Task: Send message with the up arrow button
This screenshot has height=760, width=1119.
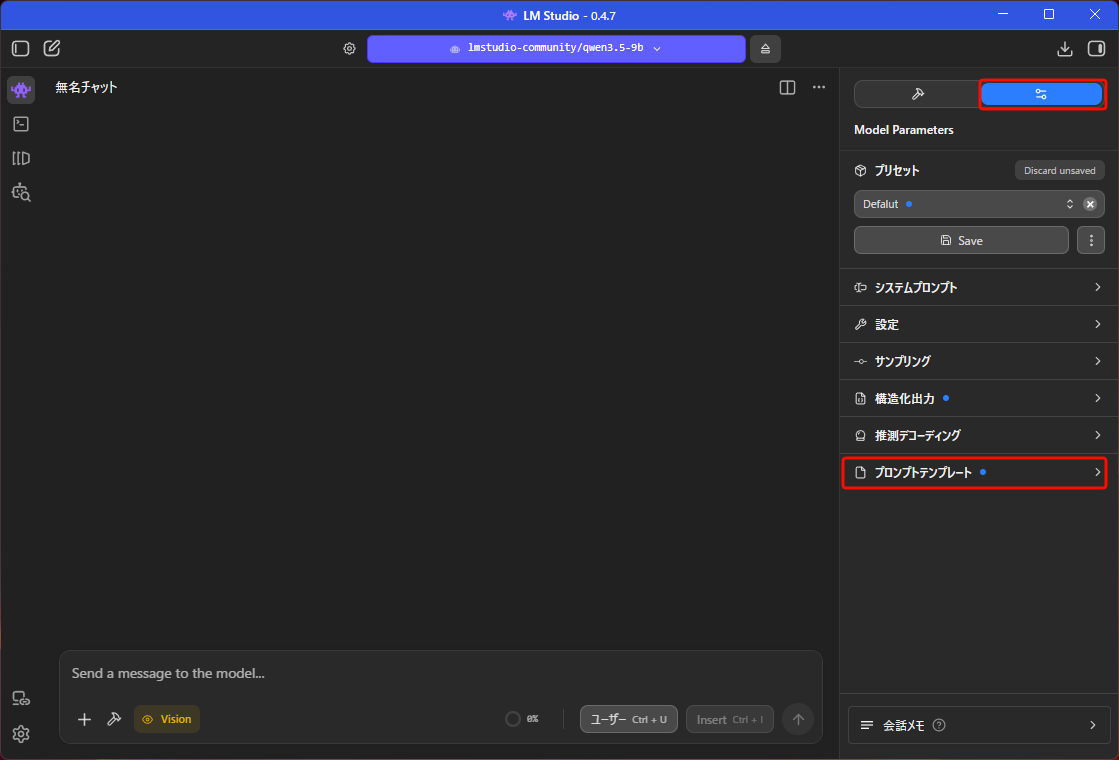Action: 798,719
